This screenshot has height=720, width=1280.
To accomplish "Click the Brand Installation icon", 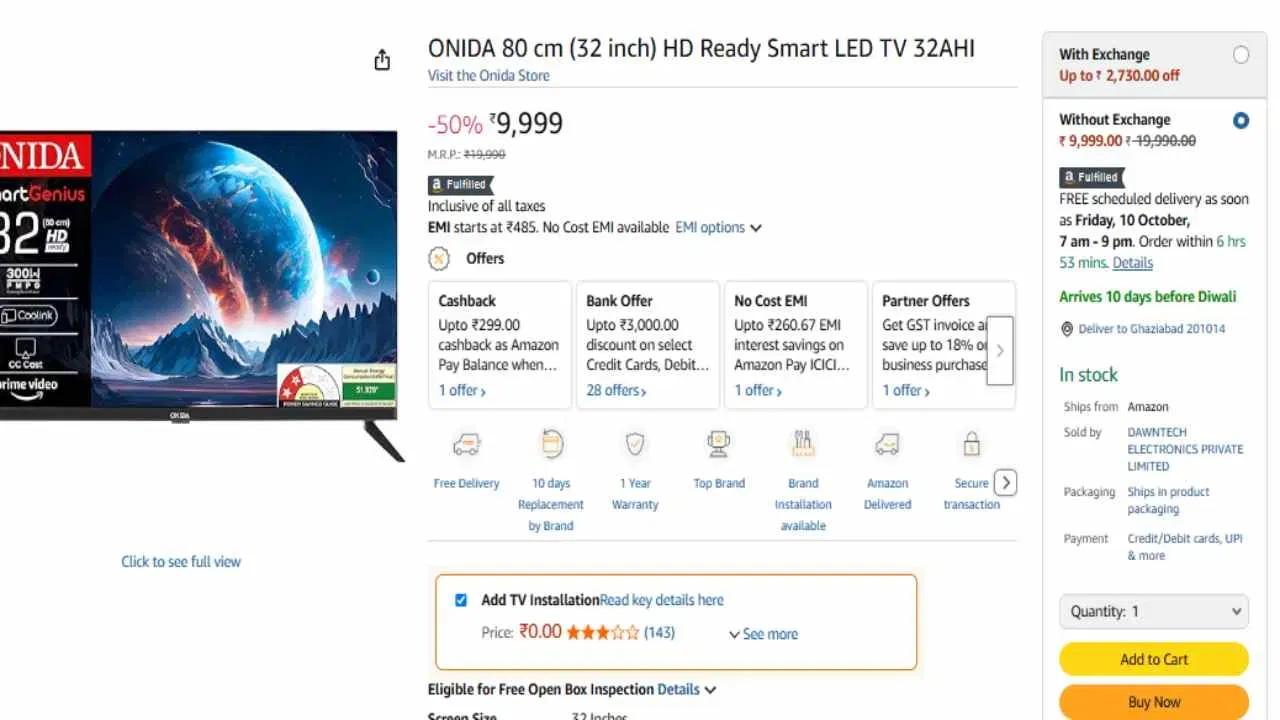I will (803, 443).
